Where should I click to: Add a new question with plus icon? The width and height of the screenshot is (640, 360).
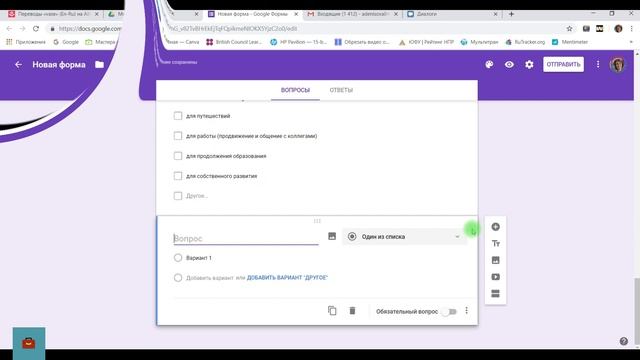click(496, 227)
